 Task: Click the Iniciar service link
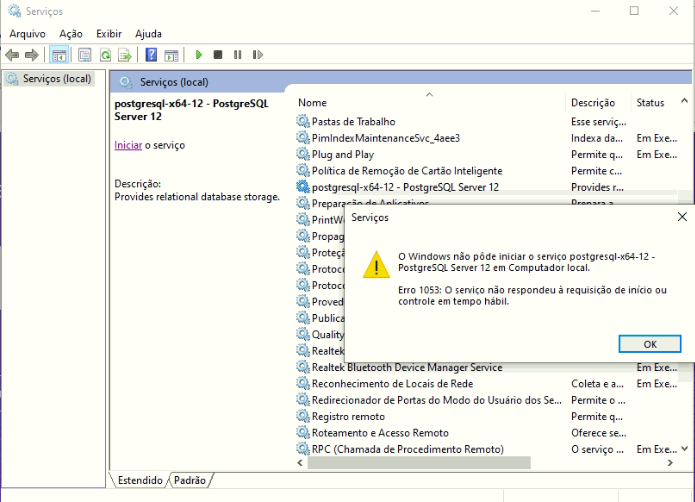128,145
